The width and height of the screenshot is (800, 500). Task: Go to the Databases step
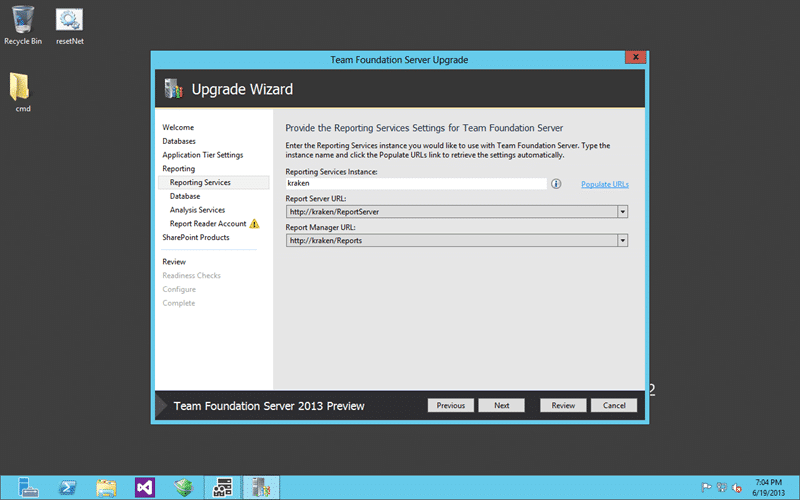coord(179,141)
